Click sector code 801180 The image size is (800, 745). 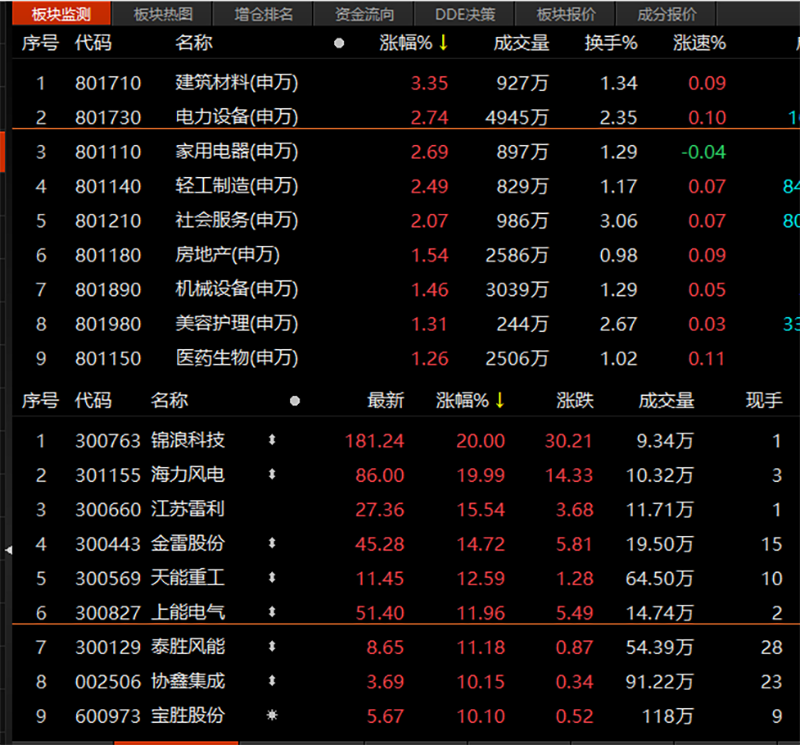pos(108,255)
